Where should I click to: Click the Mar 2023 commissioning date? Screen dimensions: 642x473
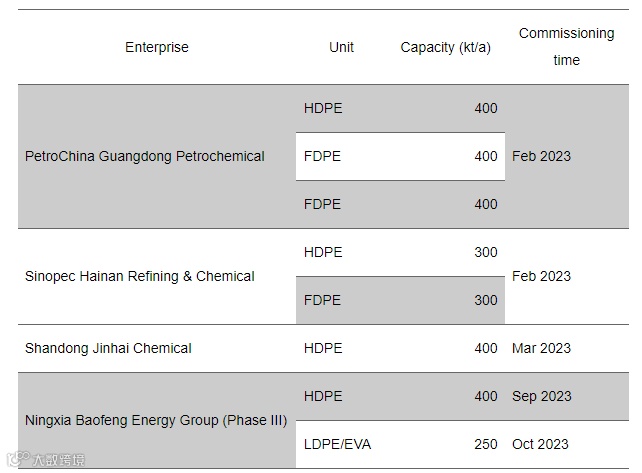pos(541,348)
